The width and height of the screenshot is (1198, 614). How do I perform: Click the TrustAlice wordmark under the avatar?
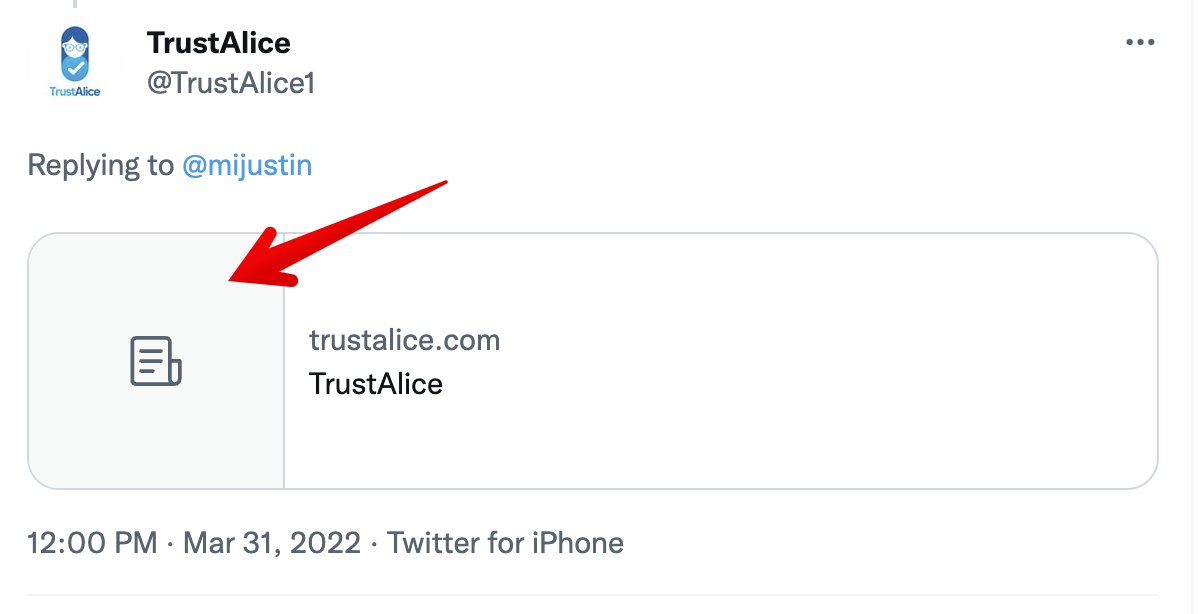coord(74,91)
